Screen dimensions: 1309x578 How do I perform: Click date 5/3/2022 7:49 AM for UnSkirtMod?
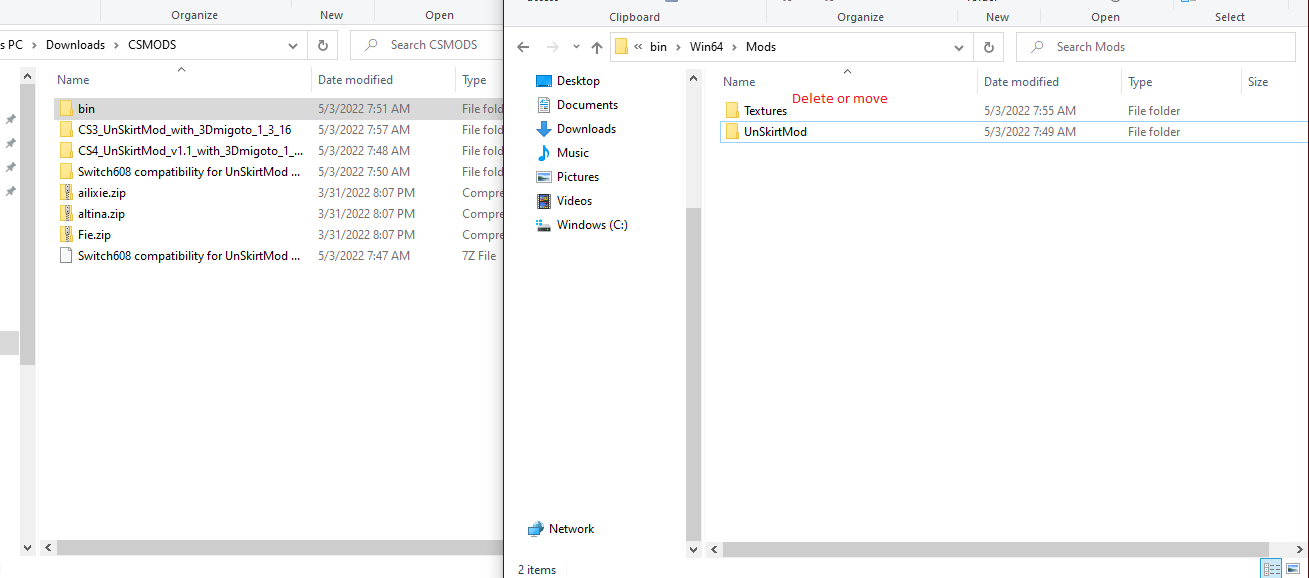click(1030, 132)
